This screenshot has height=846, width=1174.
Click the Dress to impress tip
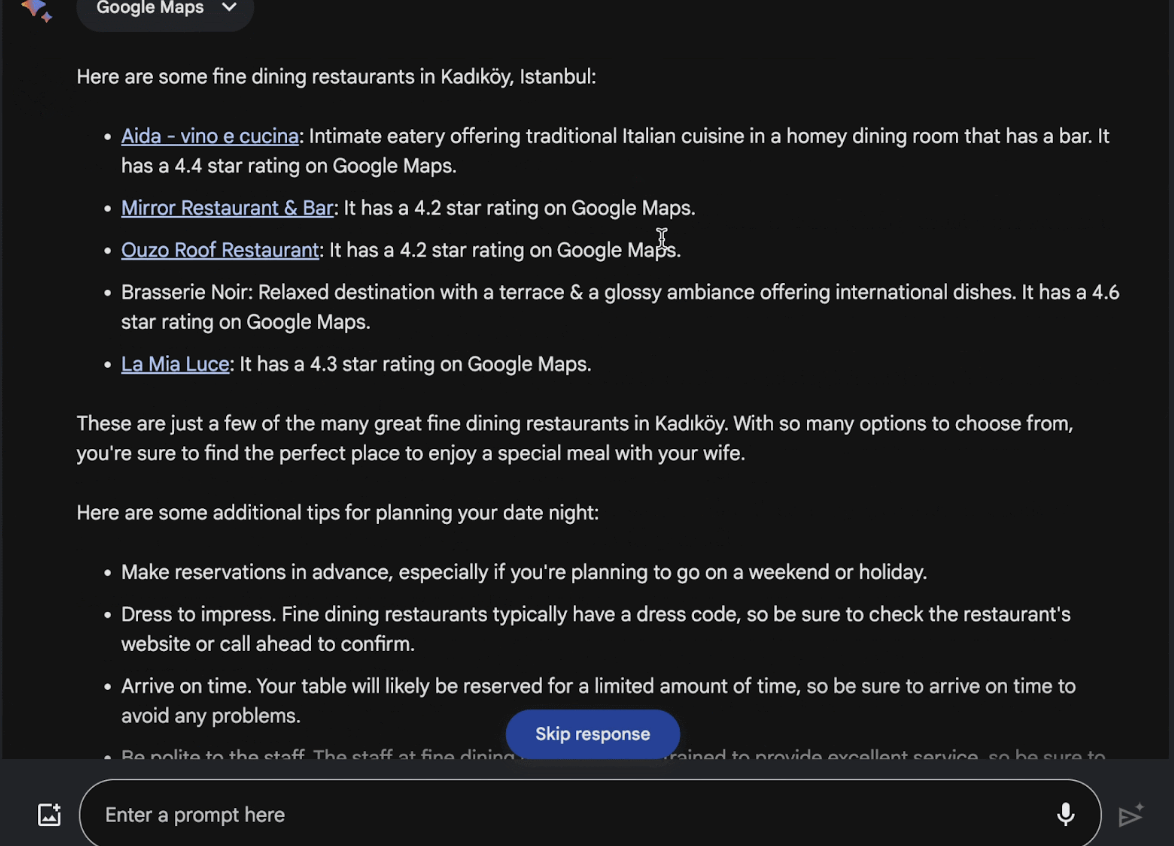[596, 629]
